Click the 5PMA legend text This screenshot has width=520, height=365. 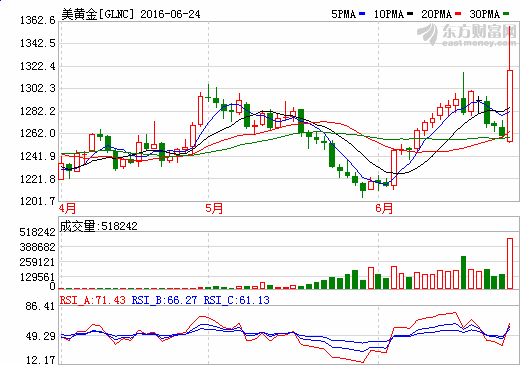tap(344, 14)
